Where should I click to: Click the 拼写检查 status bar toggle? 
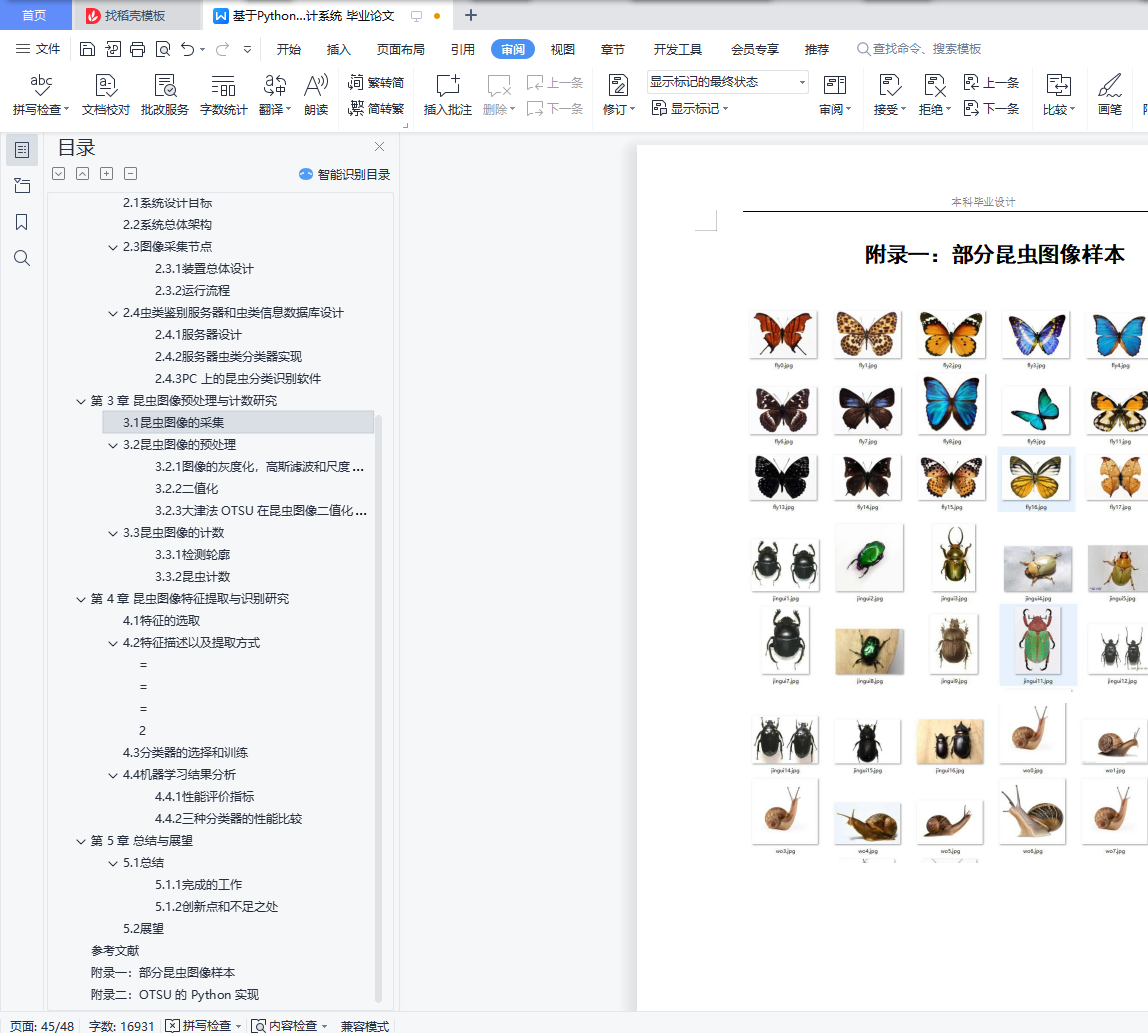[204, 1026]
